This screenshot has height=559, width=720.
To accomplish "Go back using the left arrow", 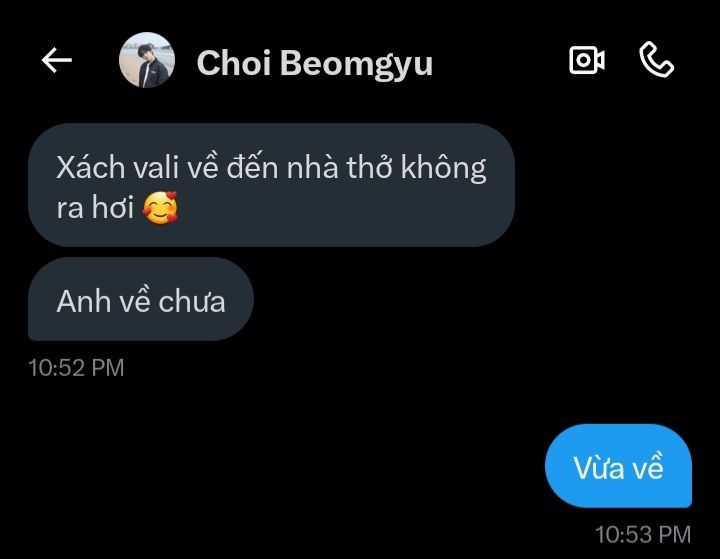I will (56, 60).
